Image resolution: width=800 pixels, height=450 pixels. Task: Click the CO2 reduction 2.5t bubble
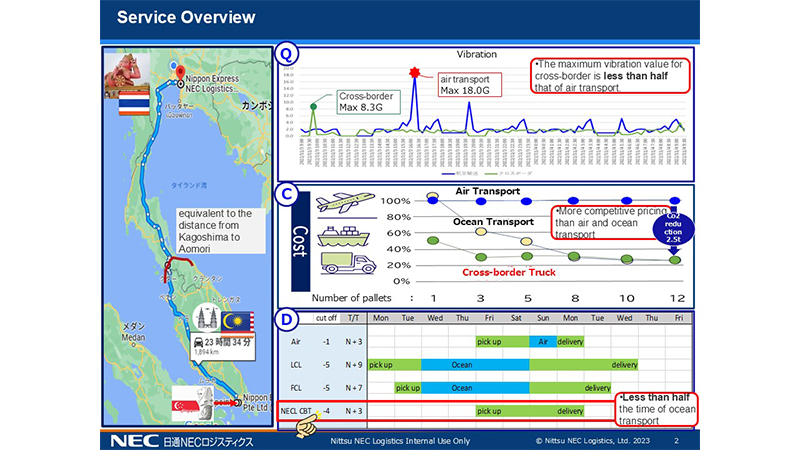673,228
